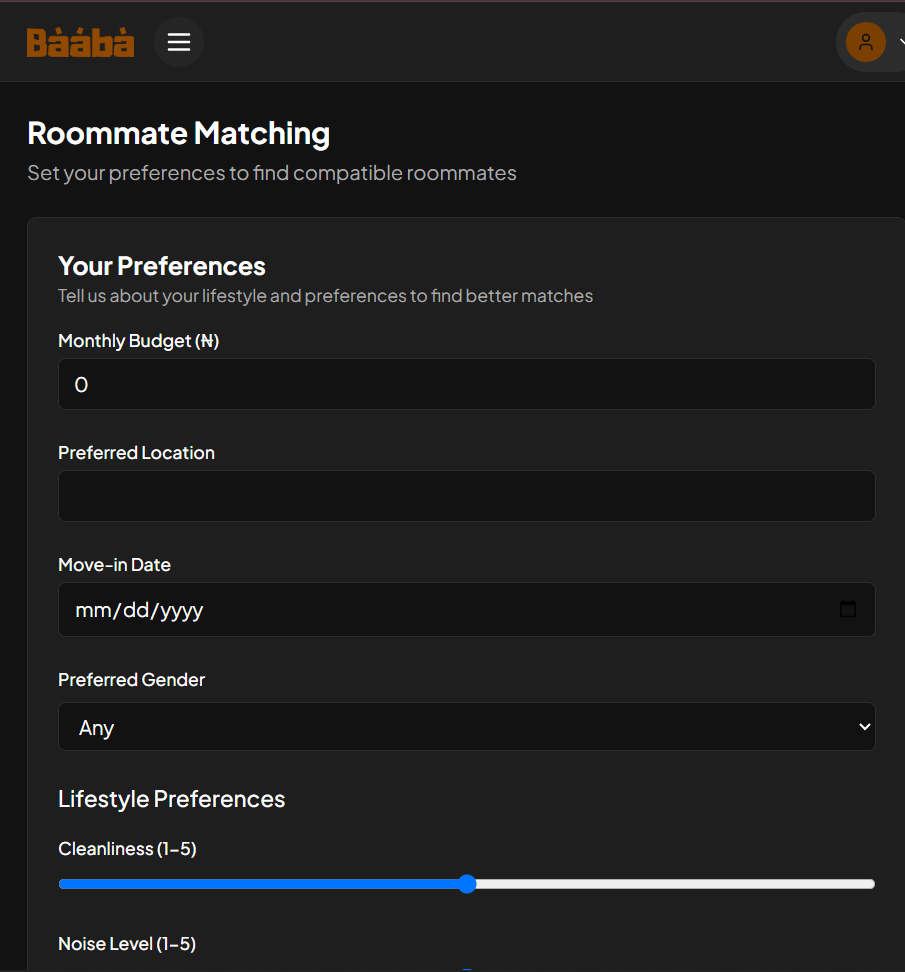
Task: Click the chevron arrow of the gender select
Action: point(865,727)
